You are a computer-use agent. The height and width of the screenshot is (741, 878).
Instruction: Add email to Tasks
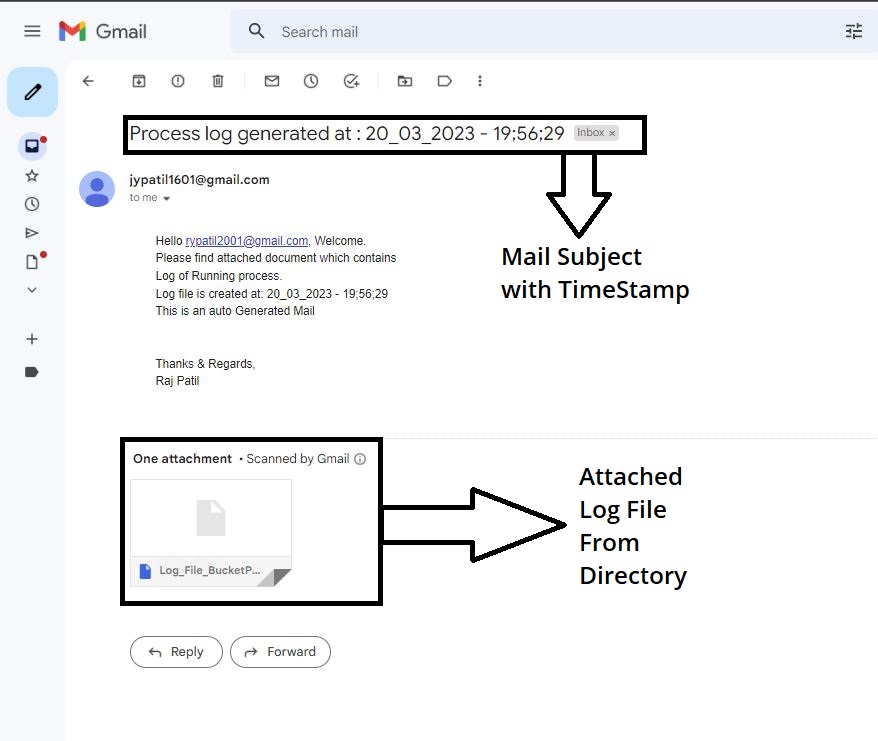point(351,81)
